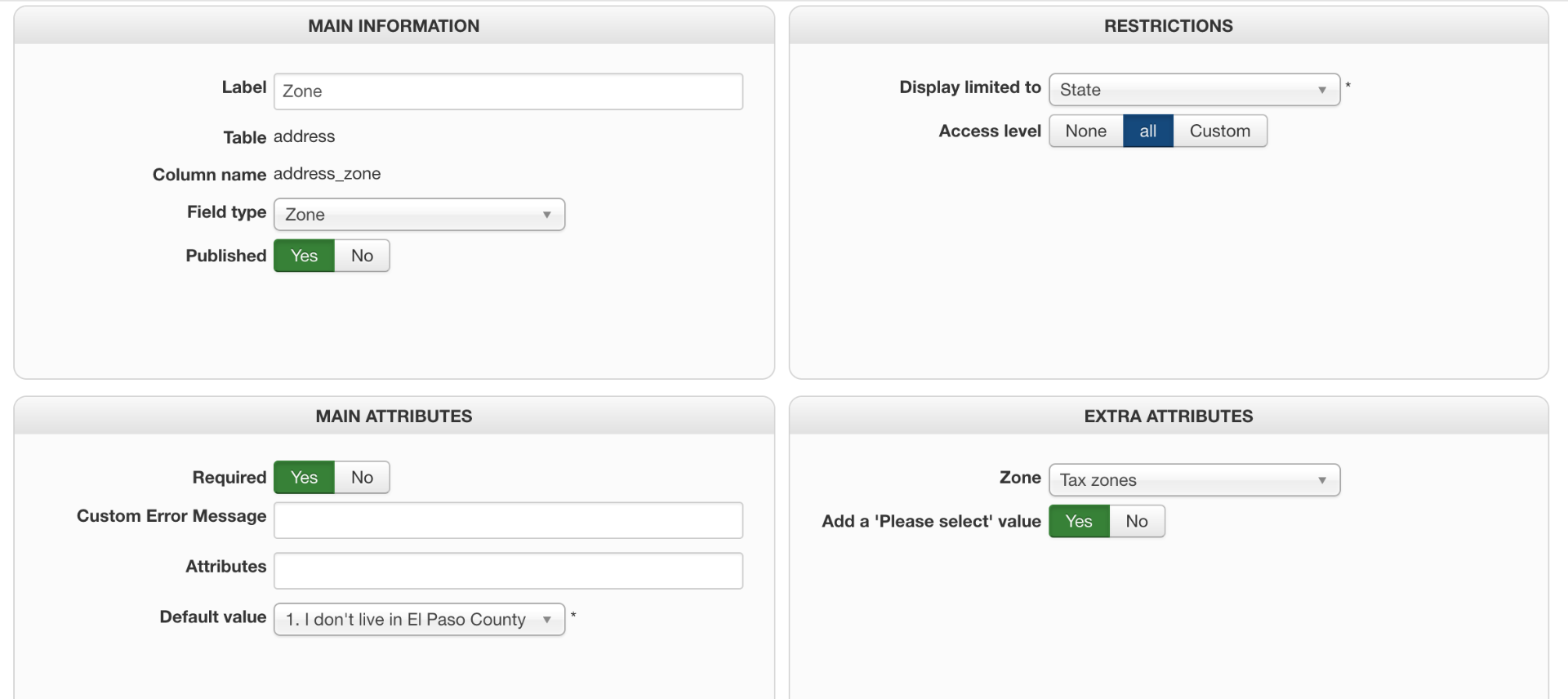
Task: Open the Tax zones dropdown
Action: click(x=1194, y=480)
